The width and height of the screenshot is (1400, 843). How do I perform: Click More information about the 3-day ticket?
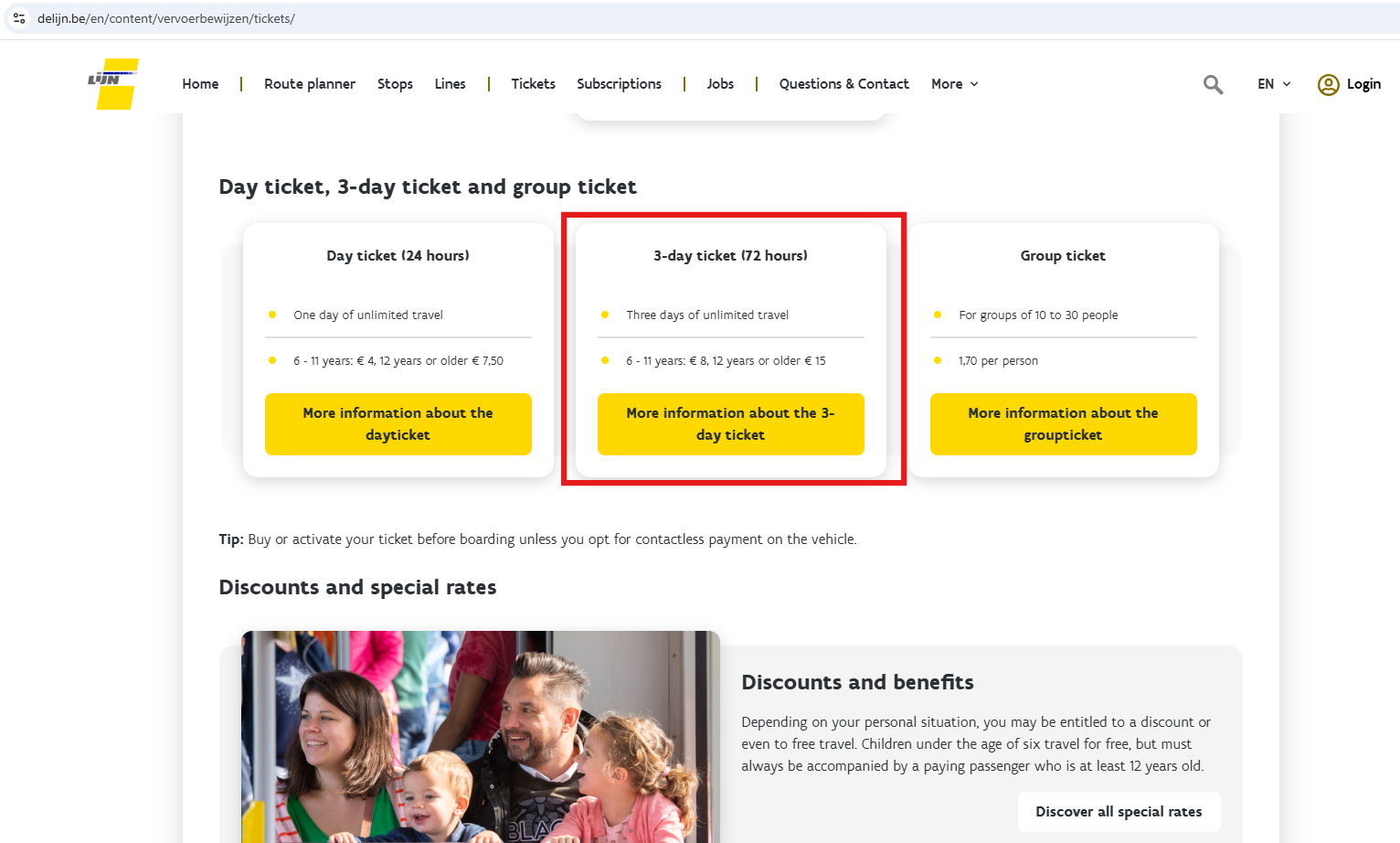pyautogui.click(x=730, y=424)
